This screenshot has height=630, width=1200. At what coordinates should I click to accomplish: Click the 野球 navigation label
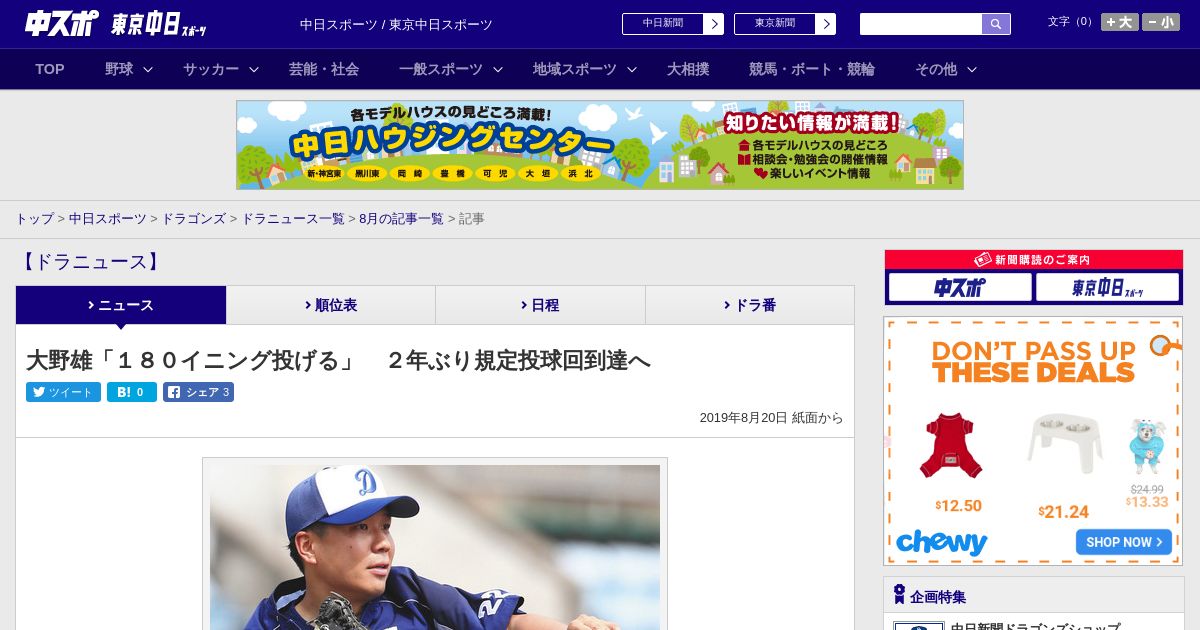(x=119, y=69)
